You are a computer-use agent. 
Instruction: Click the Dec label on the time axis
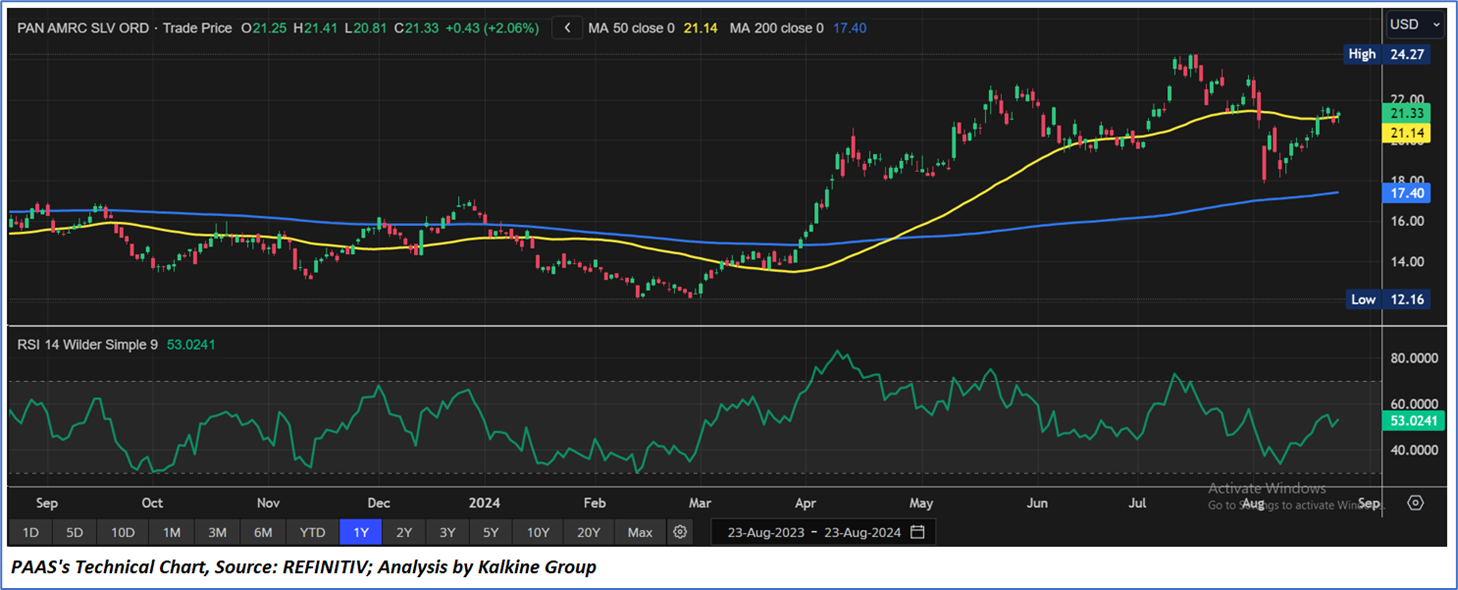coord(379,503)
